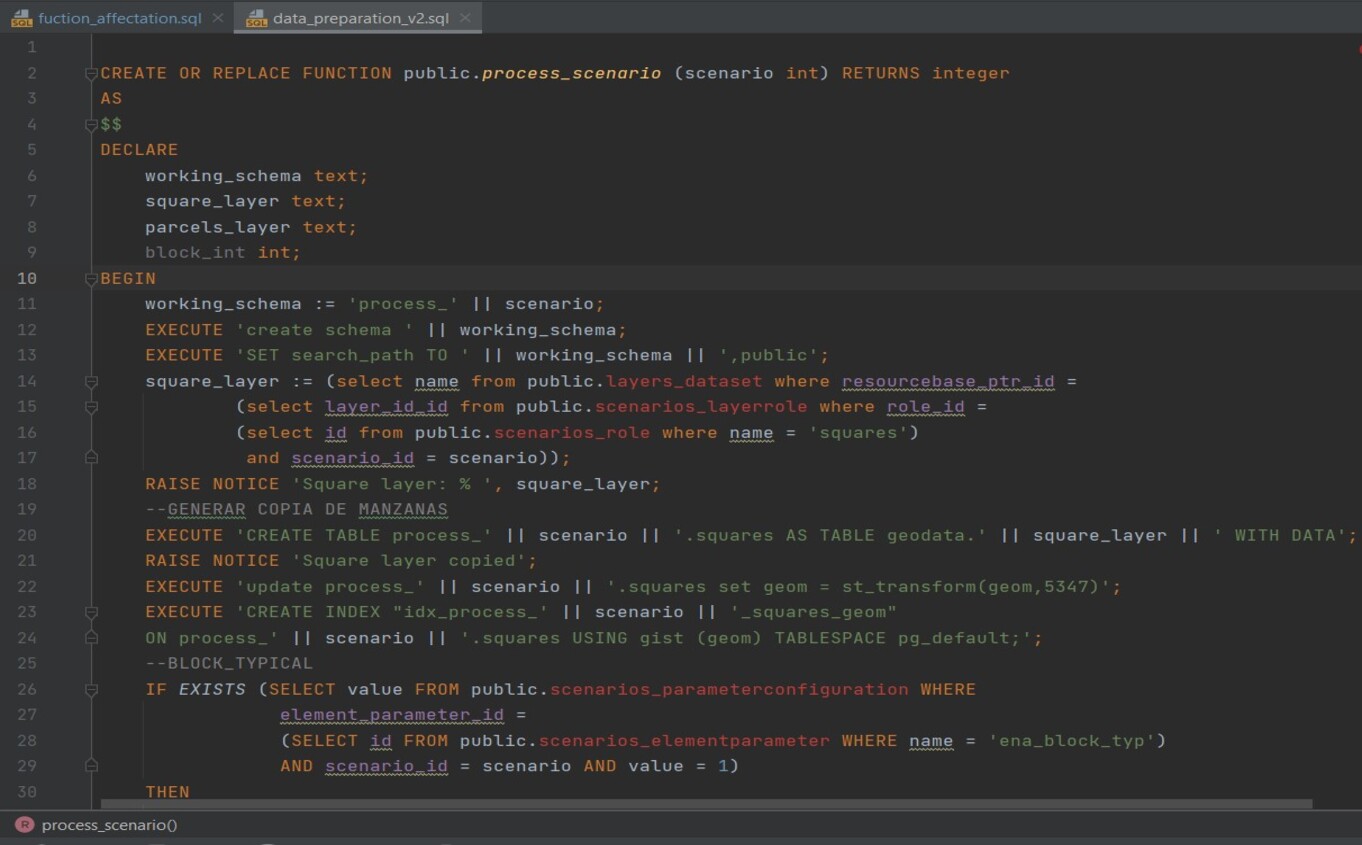Collapse the nested subquery fold on line 15
The height and width of the screenshot is (845, 1362).
[91, 407]
